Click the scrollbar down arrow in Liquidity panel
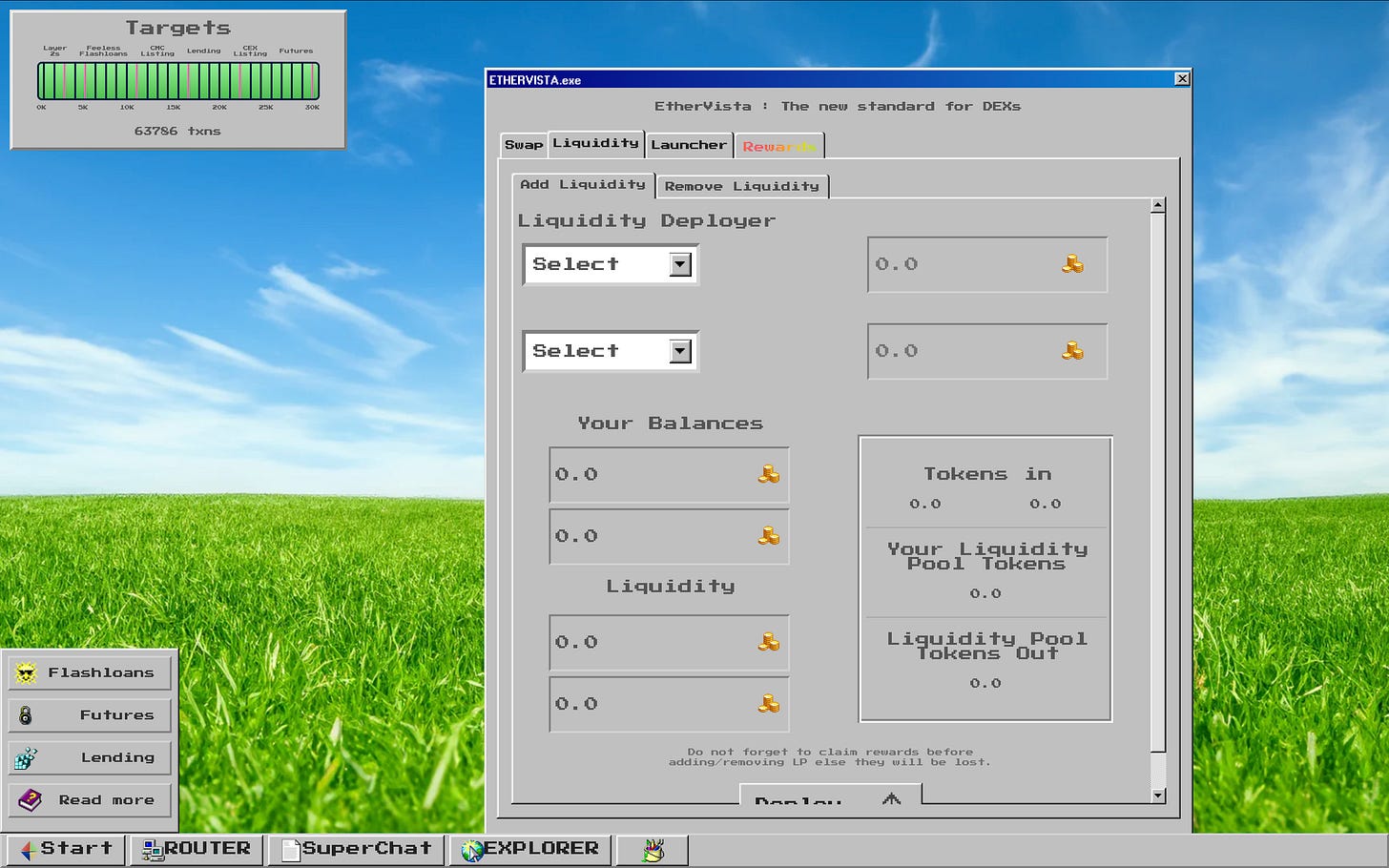The height and width of the screenshot is (868, 1389). point(1158,796)
